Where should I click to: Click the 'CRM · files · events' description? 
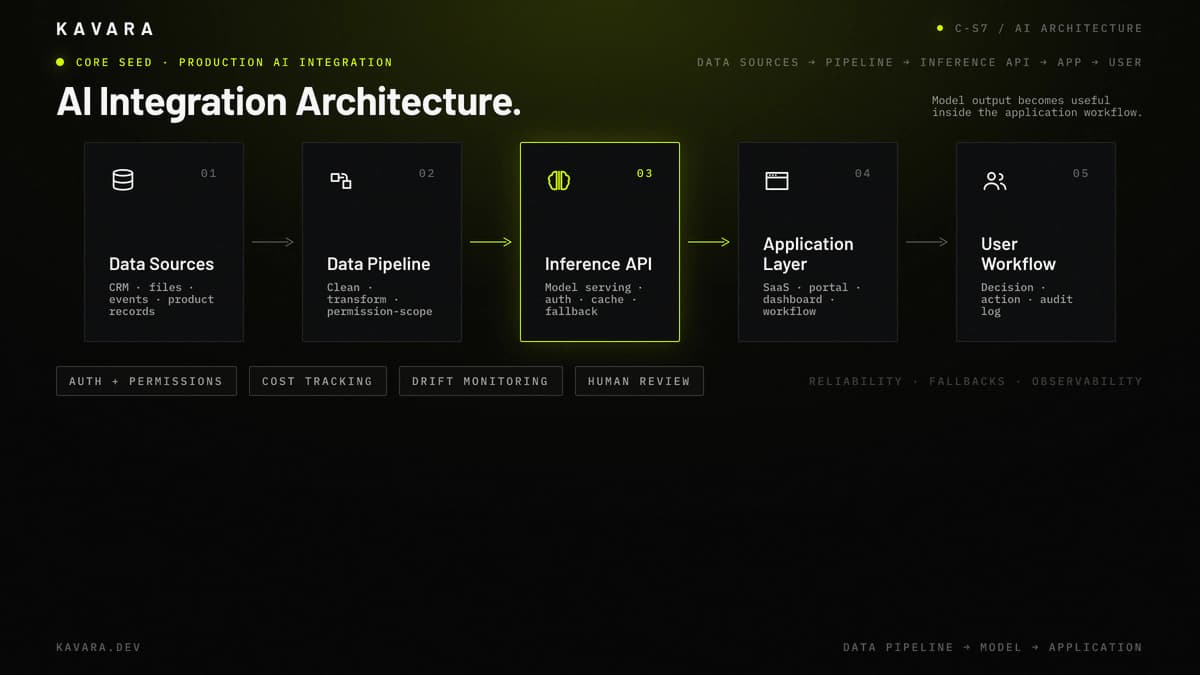tap(161, 299)
